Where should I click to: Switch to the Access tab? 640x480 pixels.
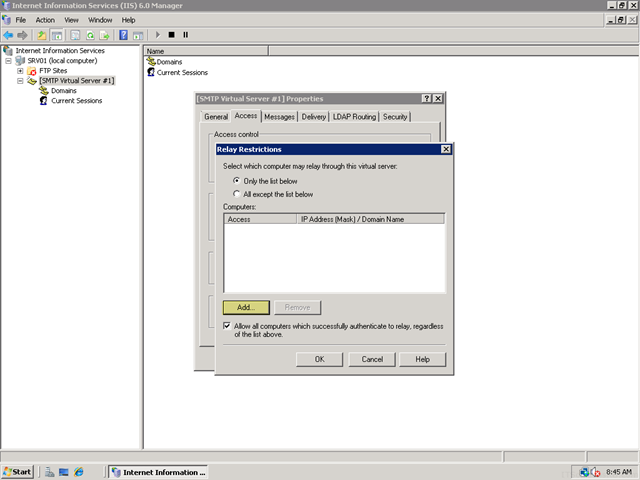(246, 116)
